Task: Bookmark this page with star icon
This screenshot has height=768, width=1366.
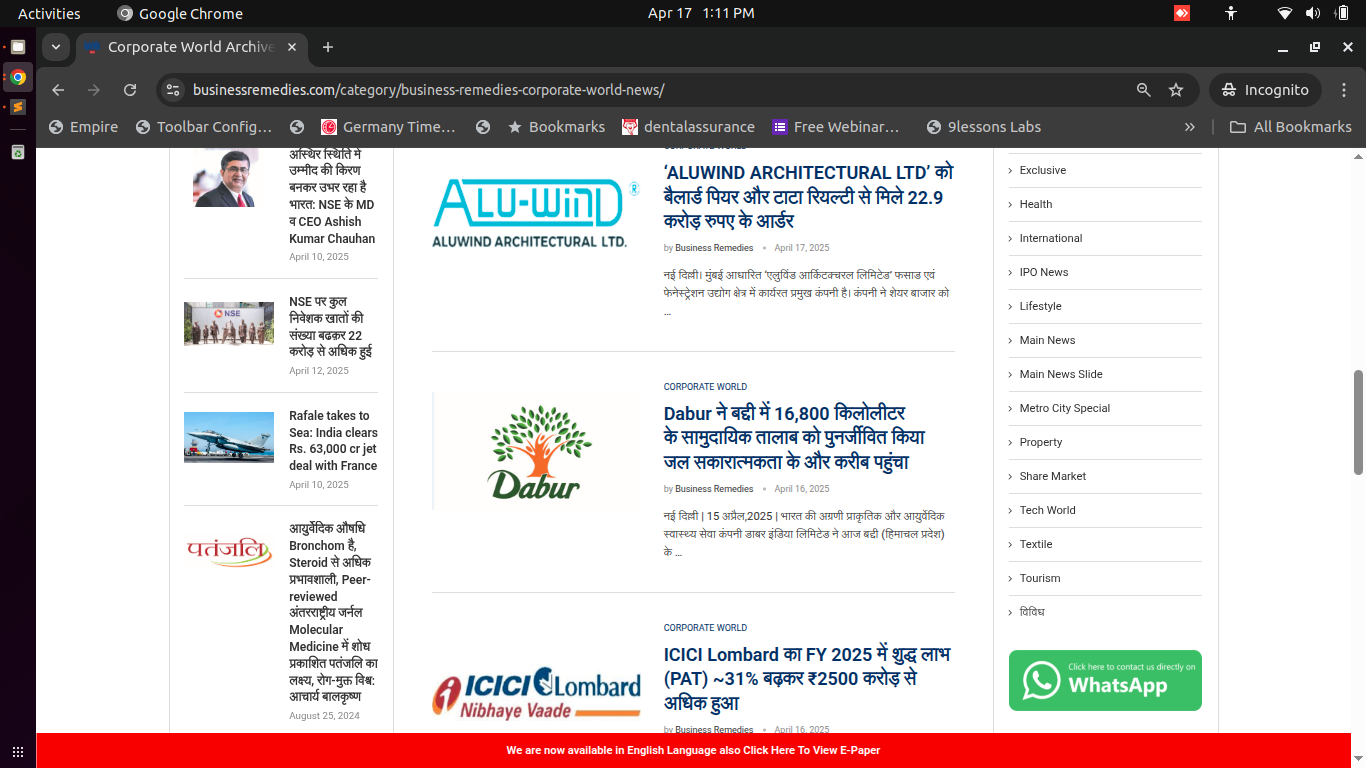Action: click(1176, 90)
